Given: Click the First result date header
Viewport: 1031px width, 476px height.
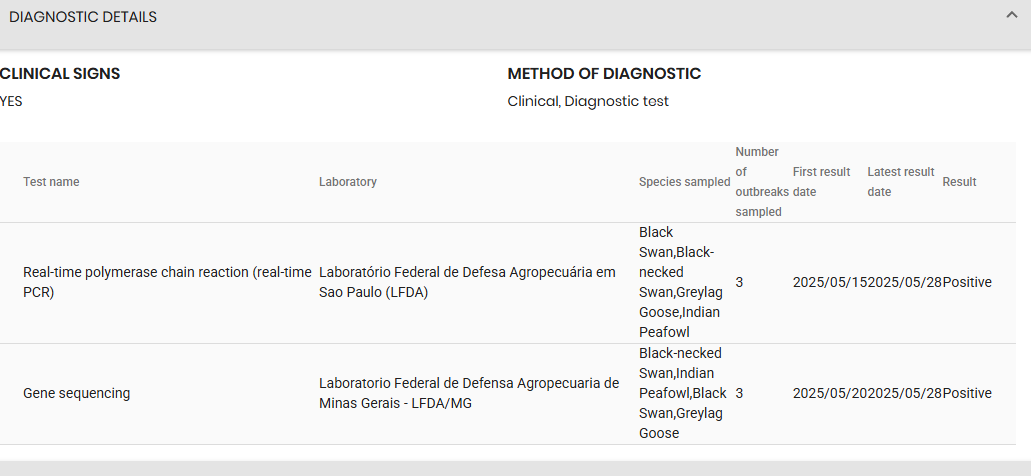Looking at the screenshot, I should coord(821,182).
